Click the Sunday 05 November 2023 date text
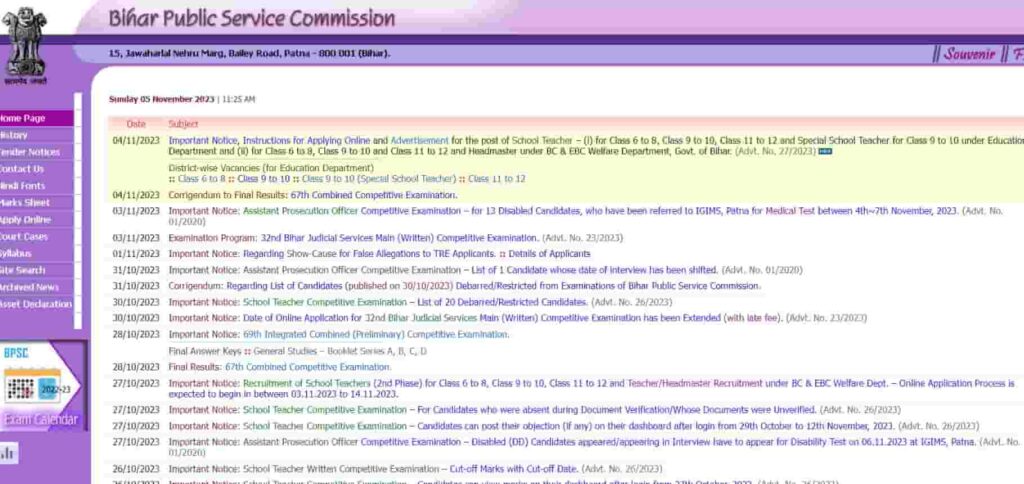Viewport: 1024px width, 484px height. point(161,99)
